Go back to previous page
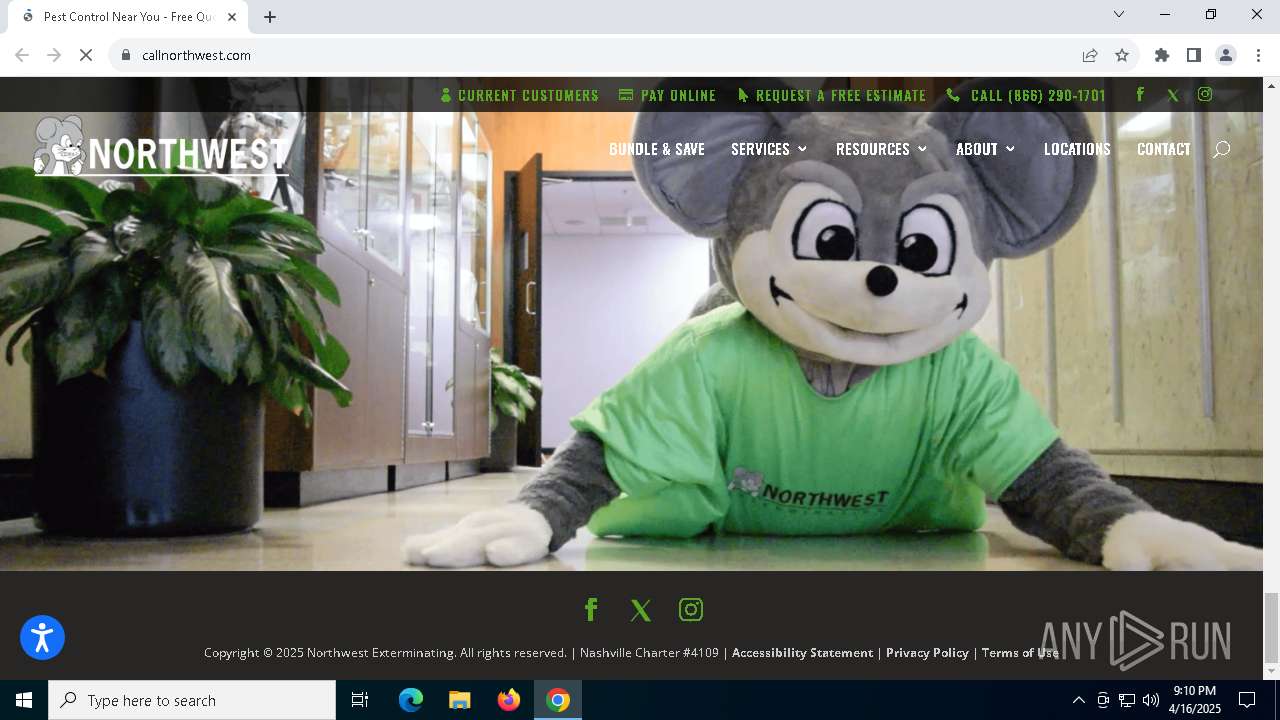 pos(22,55)
